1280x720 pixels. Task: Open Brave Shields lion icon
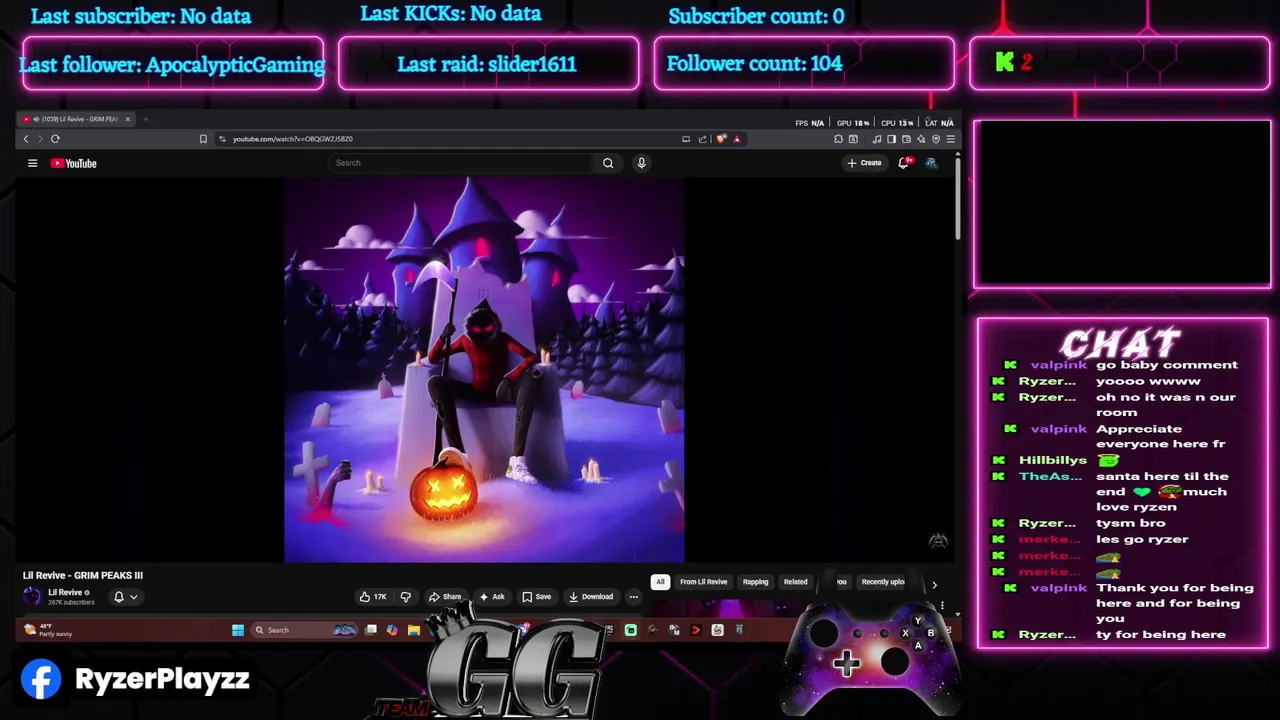tap(721, 139)
